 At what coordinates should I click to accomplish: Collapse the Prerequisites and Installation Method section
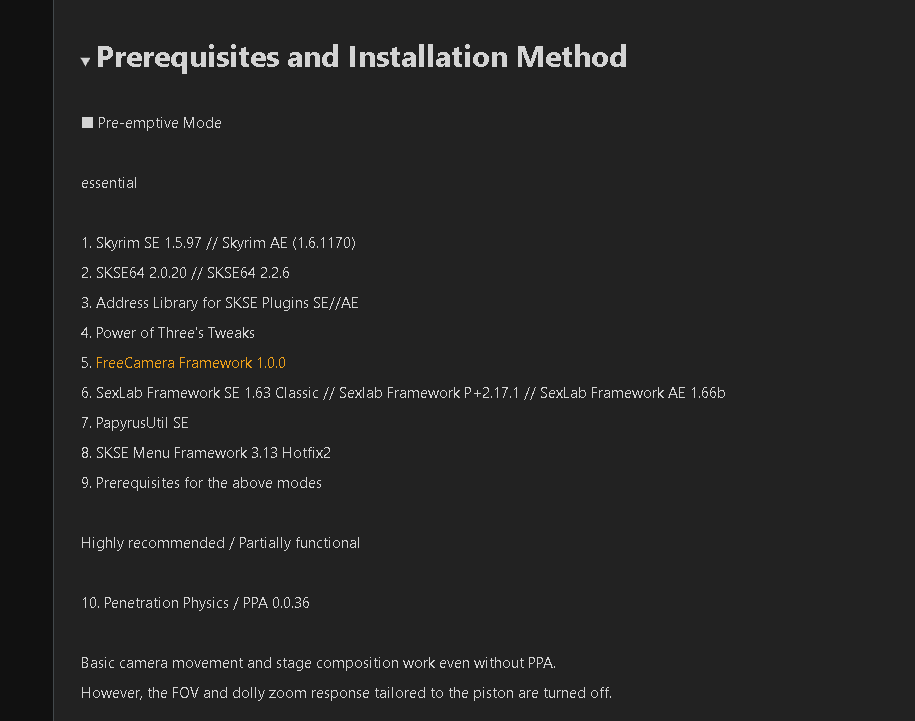click(85, 61)
